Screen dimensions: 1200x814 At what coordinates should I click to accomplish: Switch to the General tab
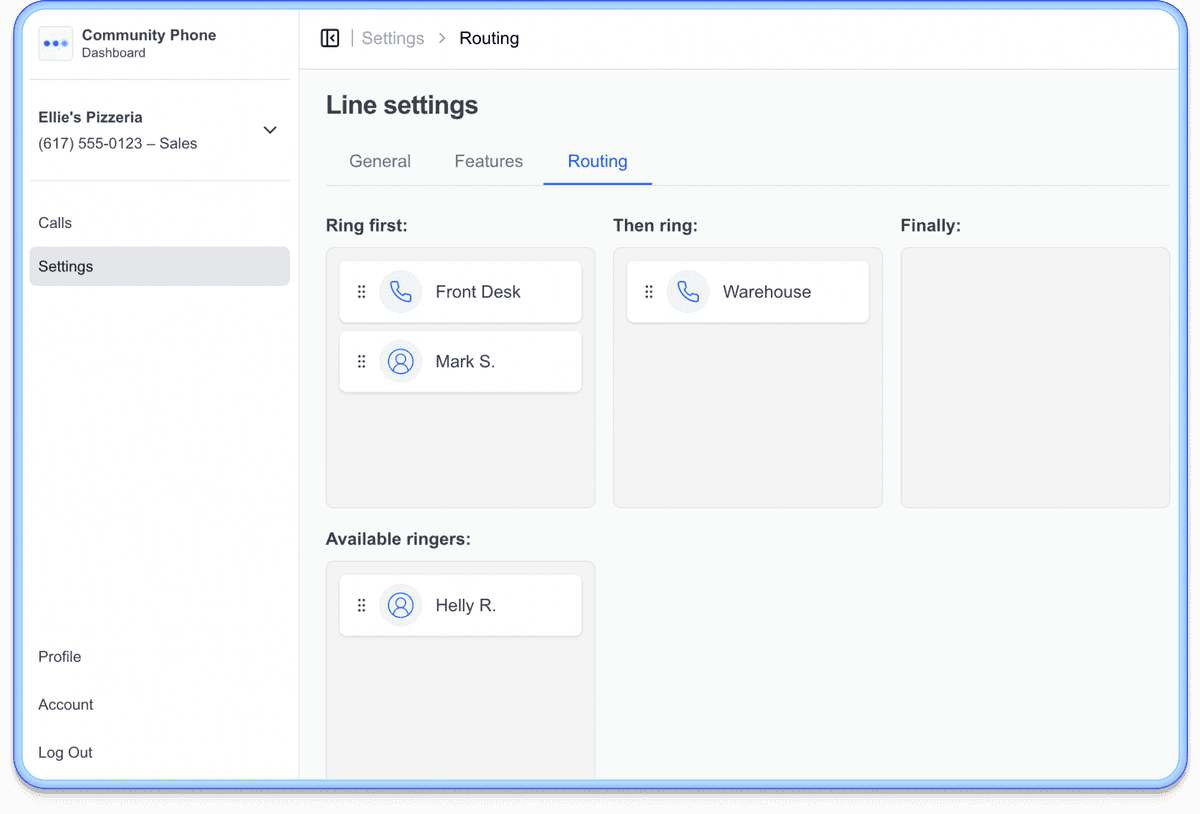[x=380, y=161]
